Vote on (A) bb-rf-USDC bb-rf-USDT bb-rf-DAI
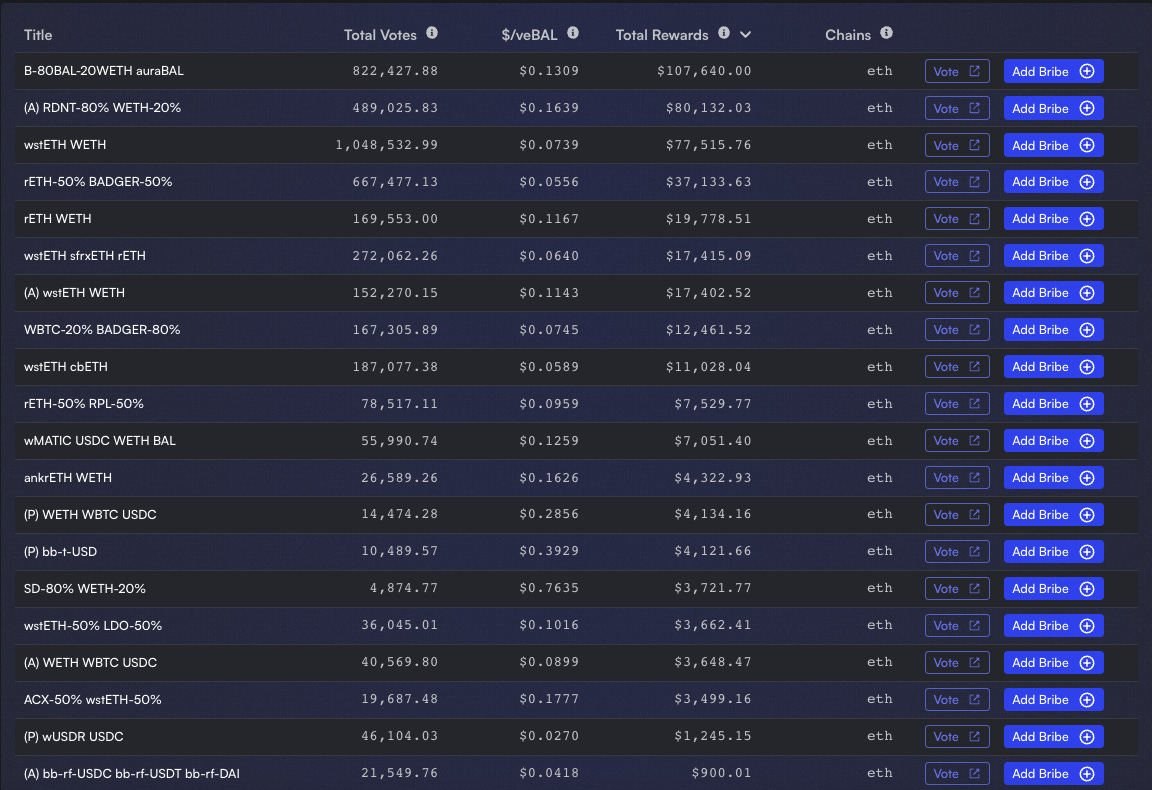The height and width of the screenshot is (790, 1152). click(957, 773)
